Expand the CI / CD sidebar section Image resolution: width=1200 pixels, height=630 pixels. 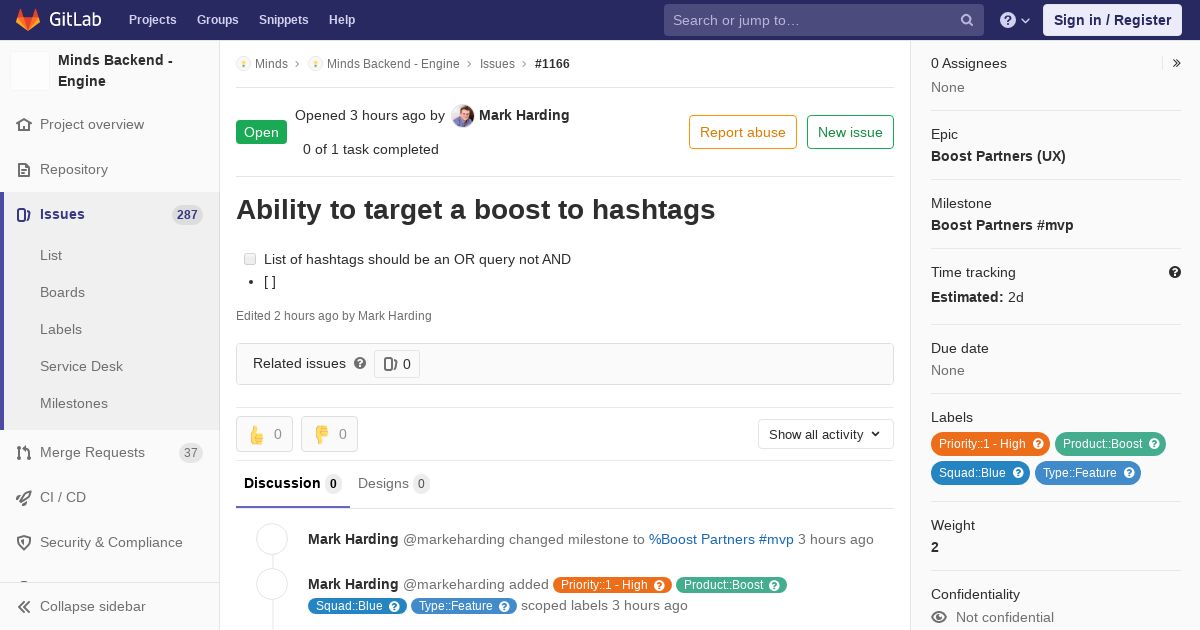click(x=62, y=498)
